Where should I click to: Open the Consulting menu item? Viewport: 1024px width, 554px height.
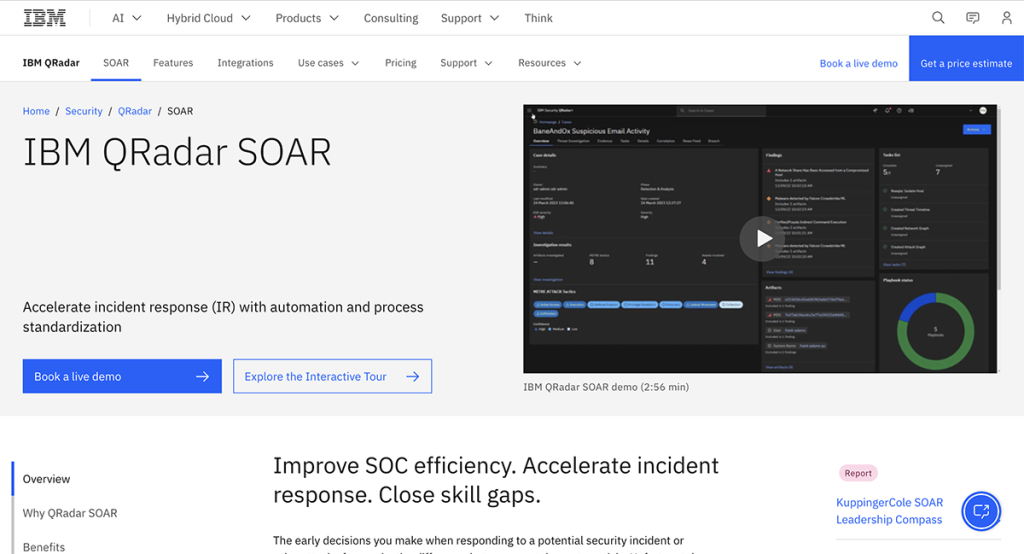(x=391, y=18)
